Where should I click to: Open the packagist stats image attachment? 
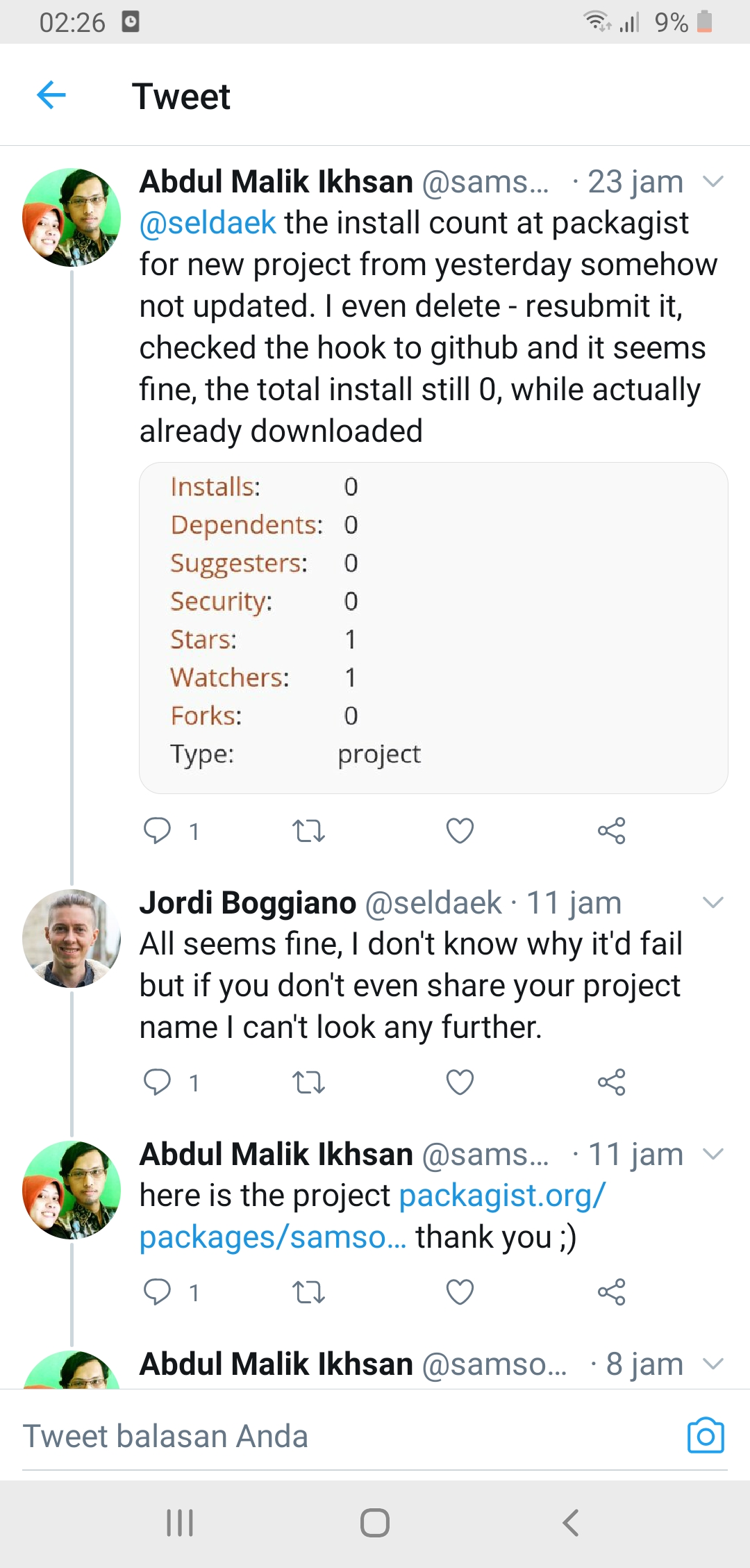[x=433, y=628]
